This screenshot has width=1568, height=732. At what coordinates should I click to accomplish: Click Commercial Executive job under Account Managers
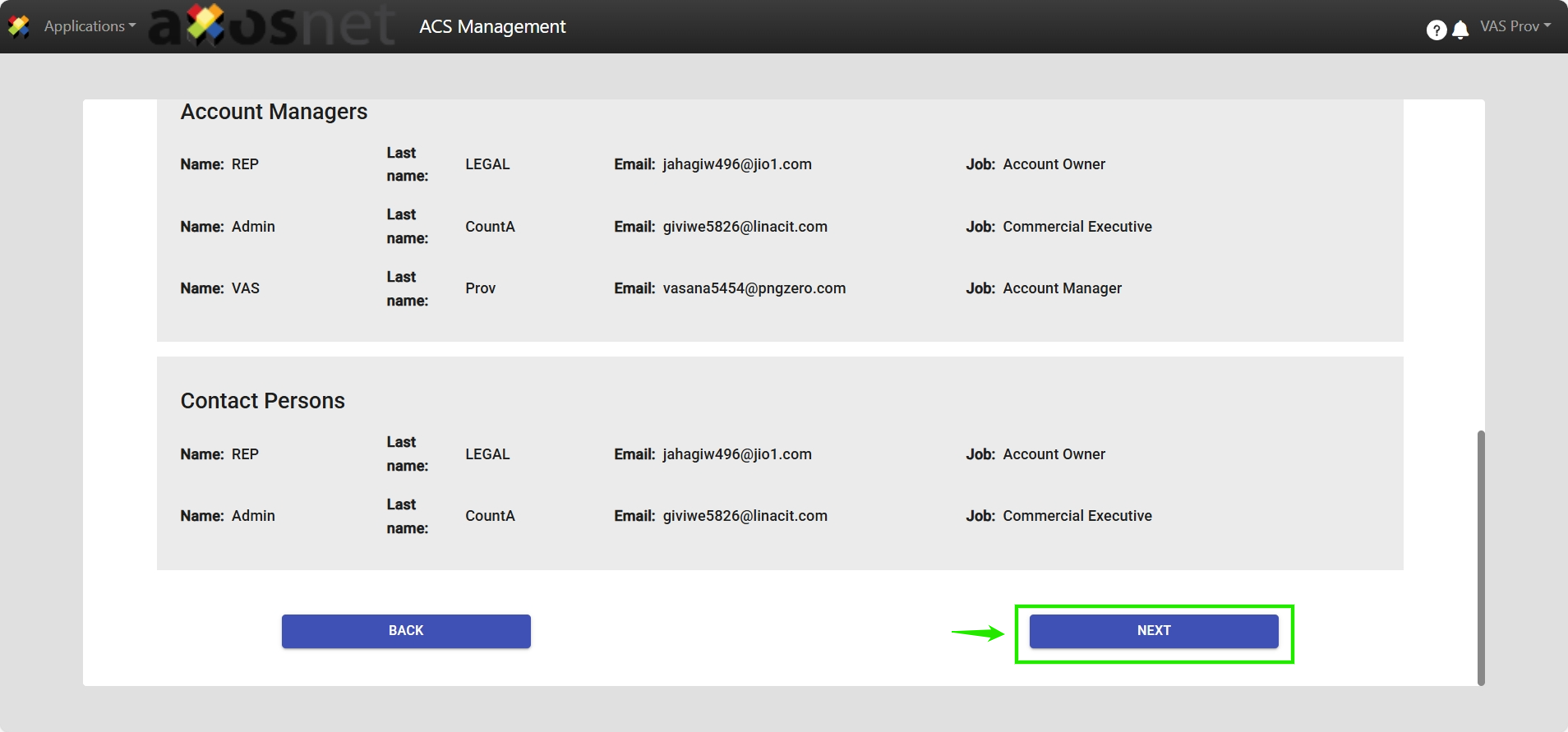coord(1077,227)
